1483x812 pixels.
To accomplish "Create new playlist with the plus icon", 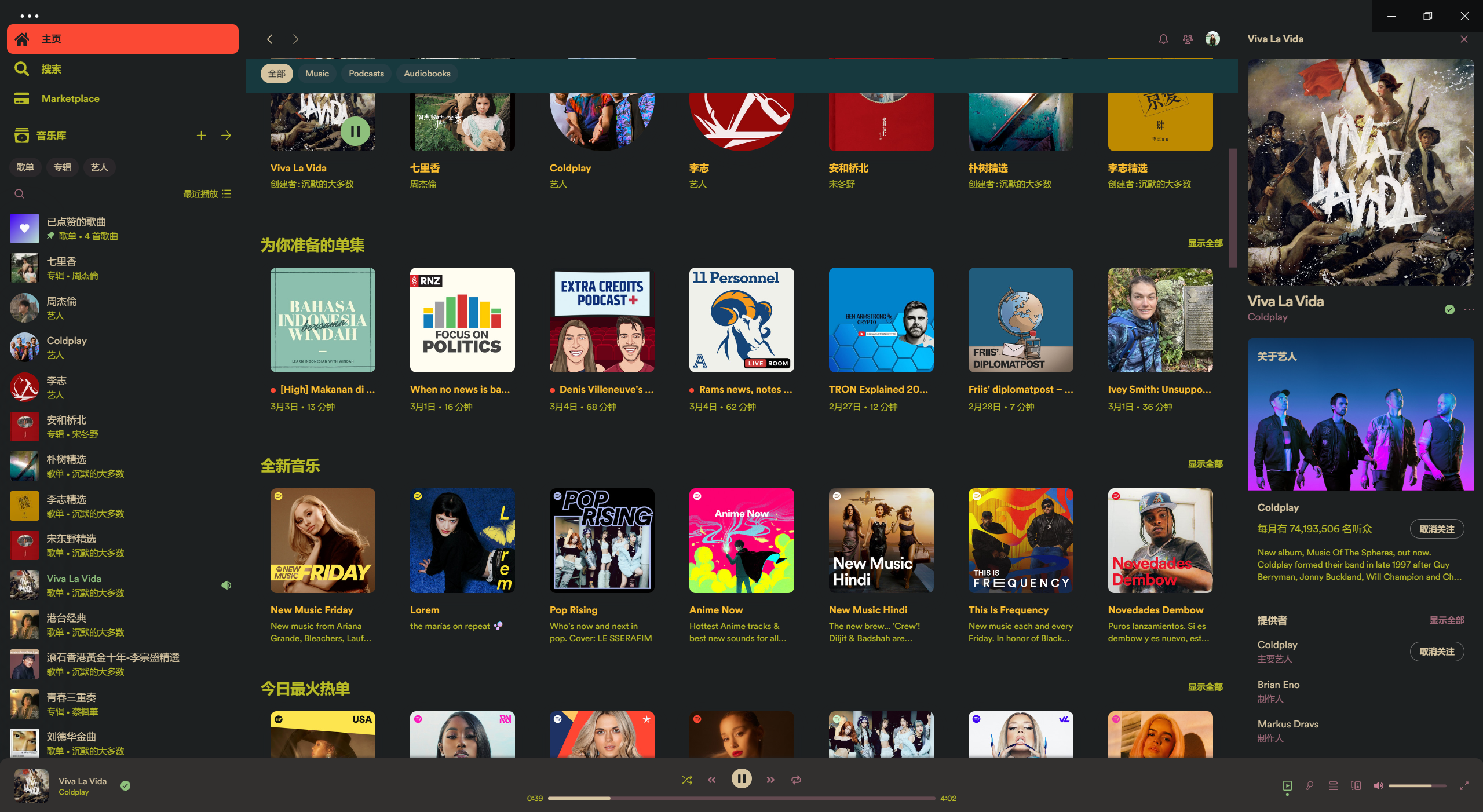I will (201, 135).
